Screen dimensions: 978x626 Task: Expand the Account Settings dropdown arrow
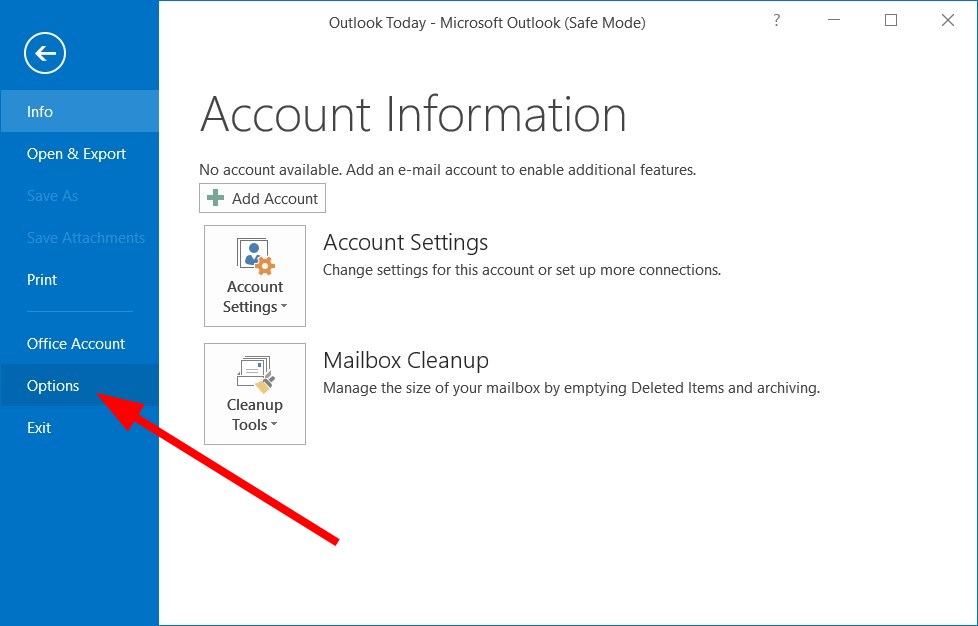tap(284, 308)
